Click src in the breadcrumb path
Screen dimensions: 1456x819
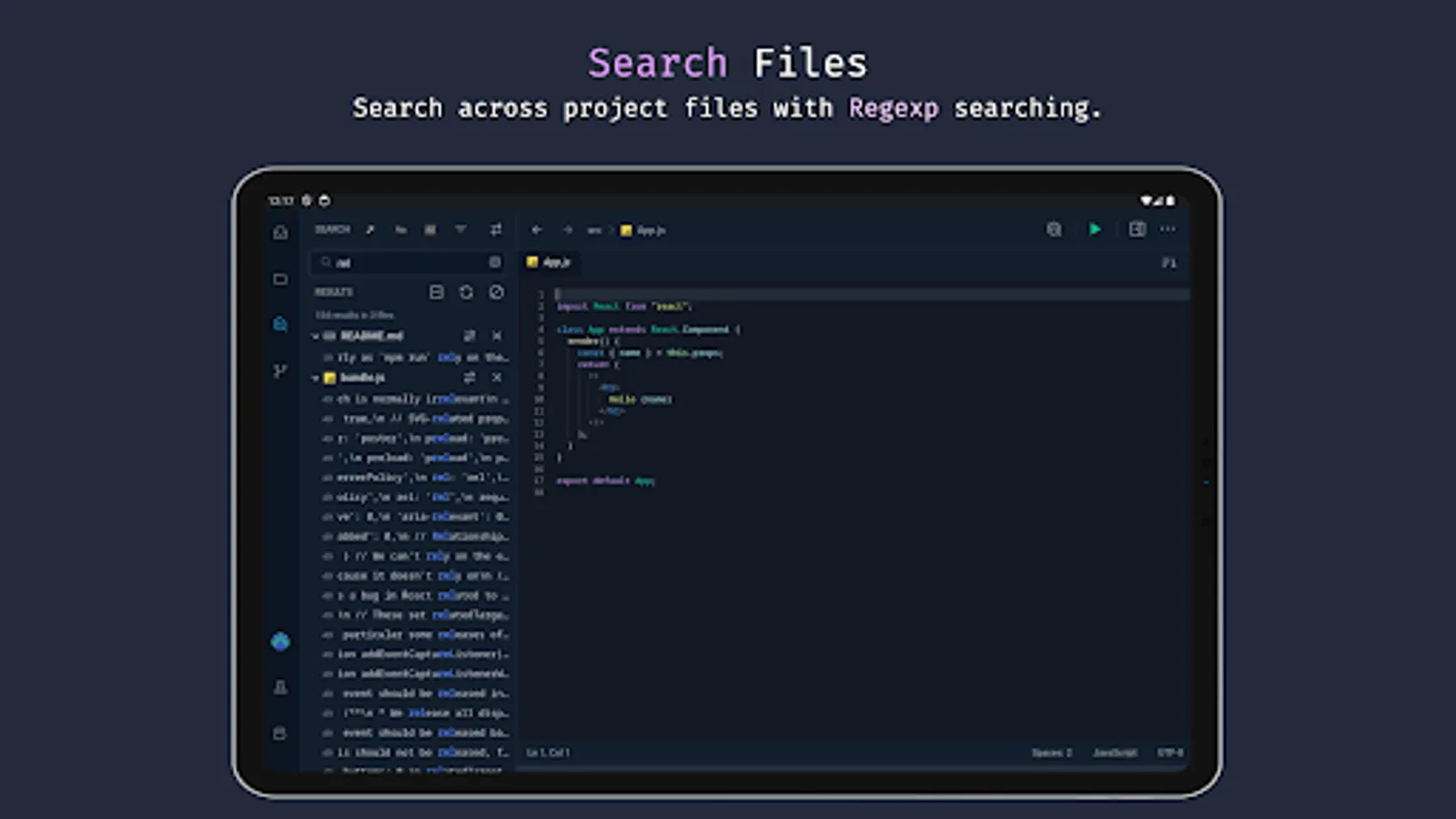coord(592,230)
